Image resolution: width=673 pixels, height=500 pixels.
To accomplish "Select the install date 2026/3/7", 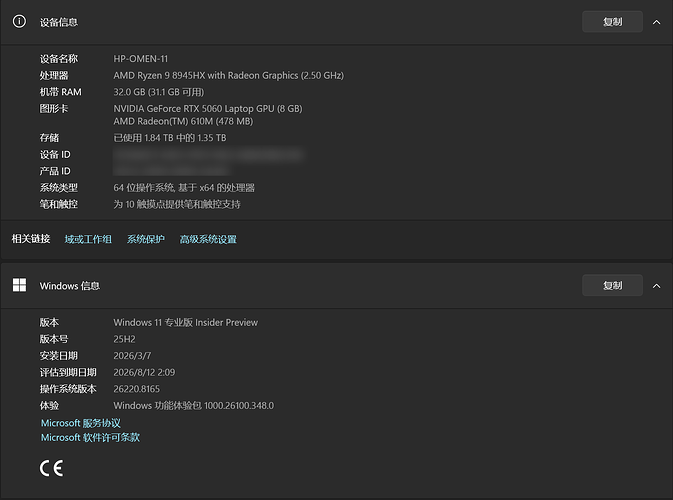I will pyautogui.click(x=132, y=356).
